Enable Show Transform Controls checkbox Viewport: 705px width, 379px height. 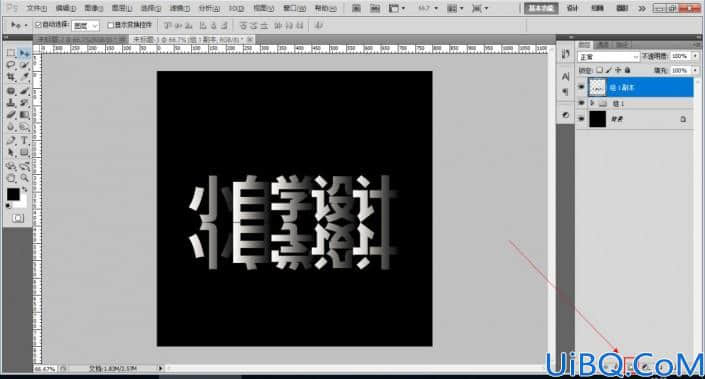tap(110, 25)
